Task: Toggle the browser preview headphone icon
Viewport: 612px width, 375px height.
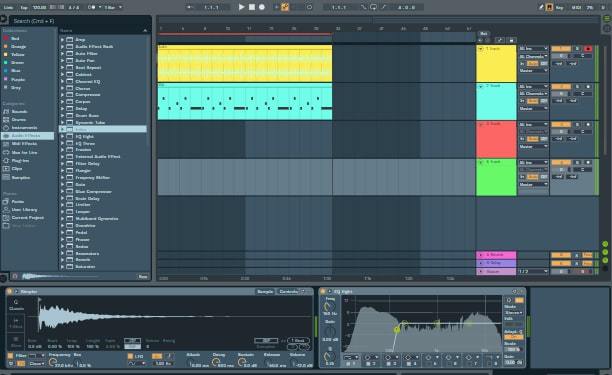Action: (15, 276)
